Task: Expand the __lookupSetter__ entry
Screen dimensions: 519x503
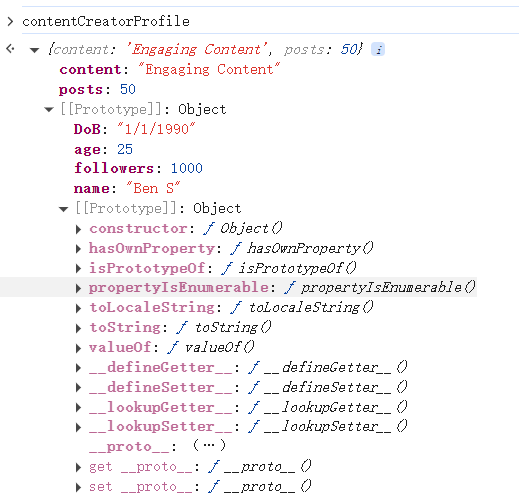Action: click(78, 427)
